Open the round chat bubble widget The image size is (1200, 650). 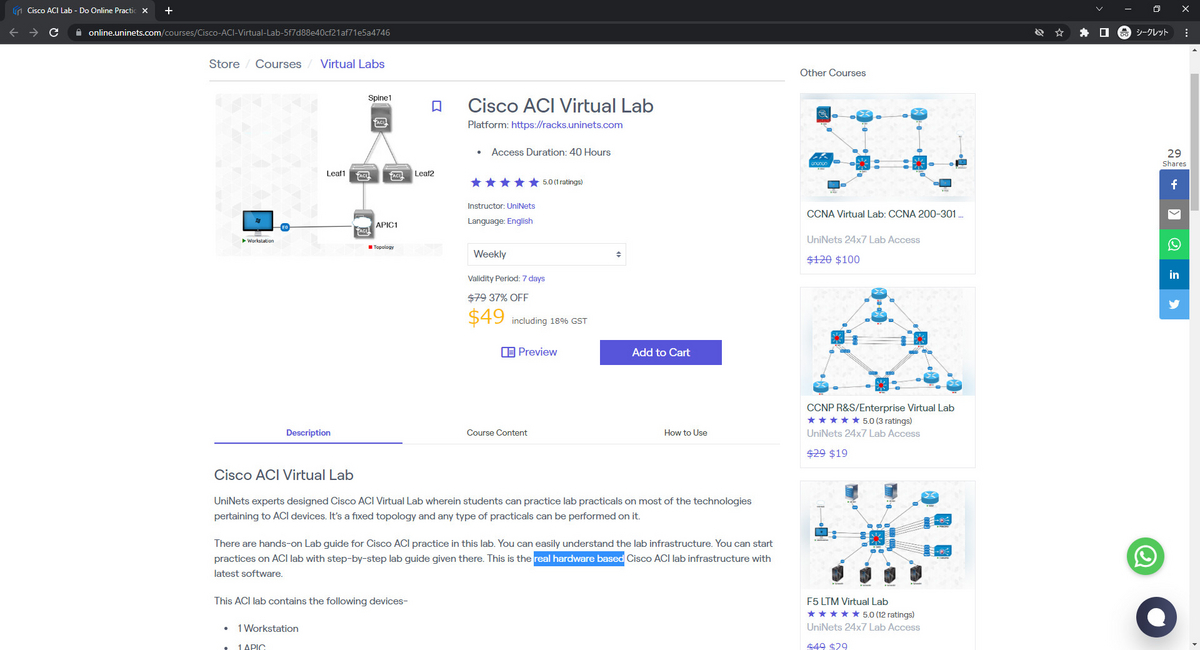coord(1156,617)
